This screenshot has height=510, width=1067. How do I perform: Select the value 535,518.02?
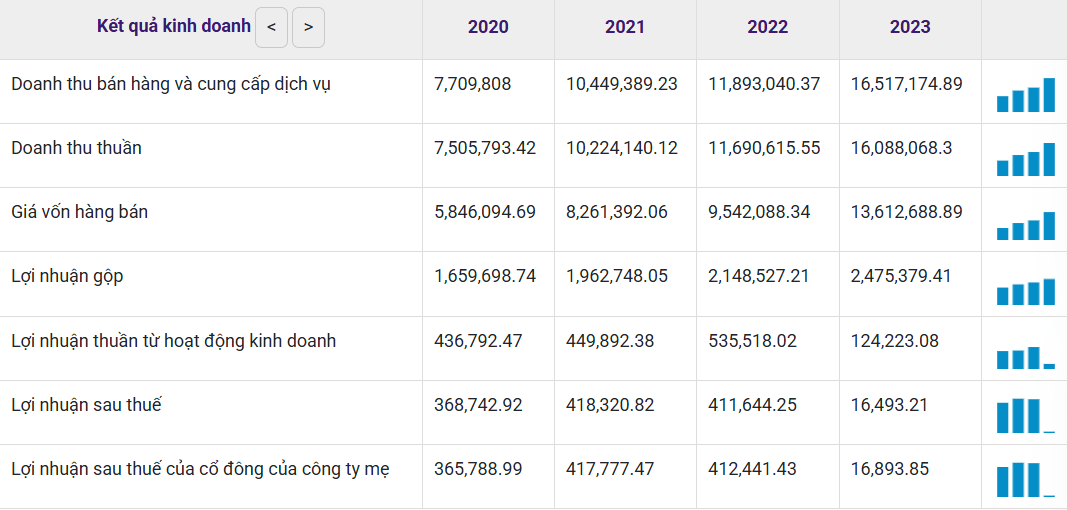pyautogui.click(x=753, y=340)
